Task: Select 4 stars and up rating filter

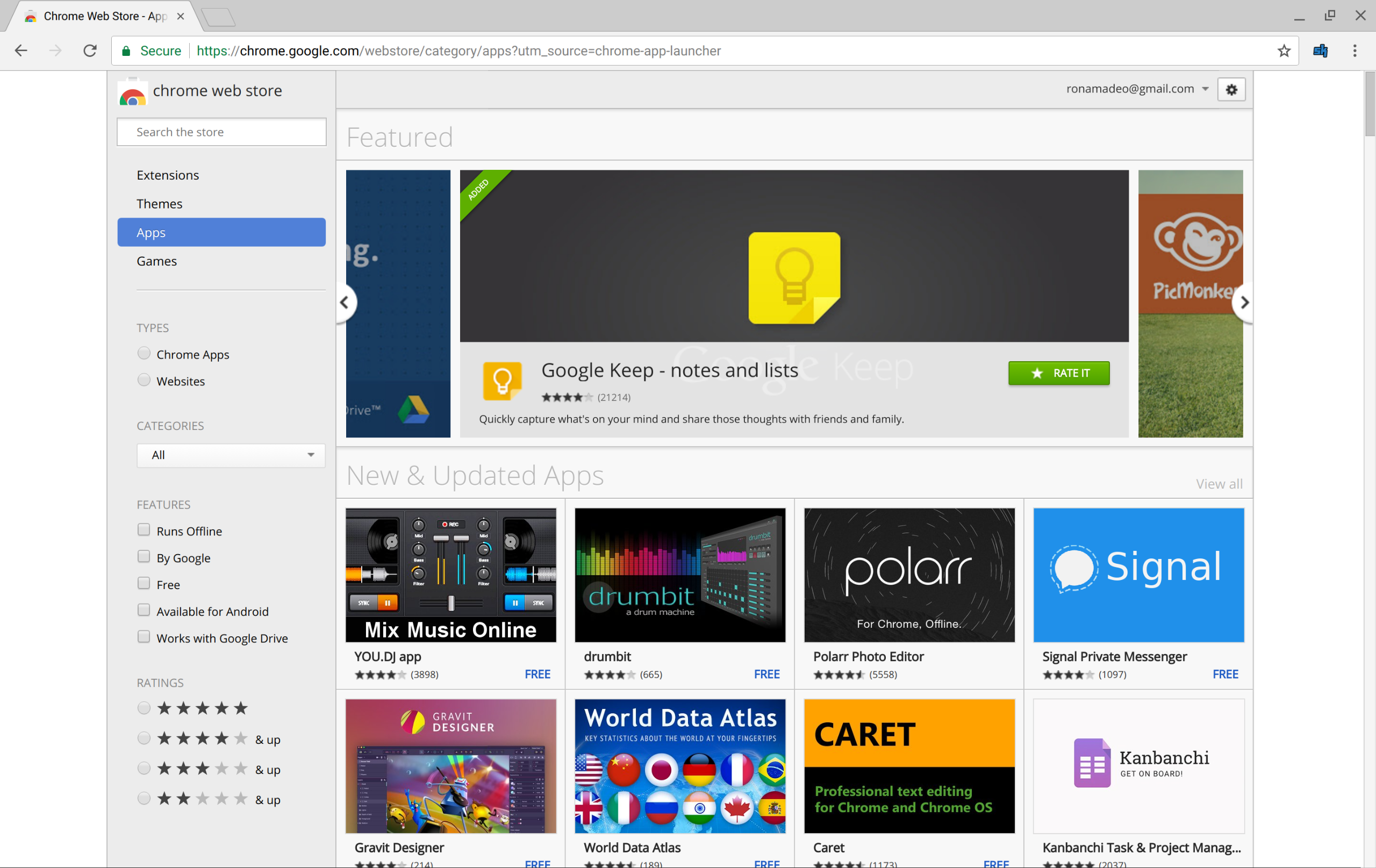Action: coord(143,738)
